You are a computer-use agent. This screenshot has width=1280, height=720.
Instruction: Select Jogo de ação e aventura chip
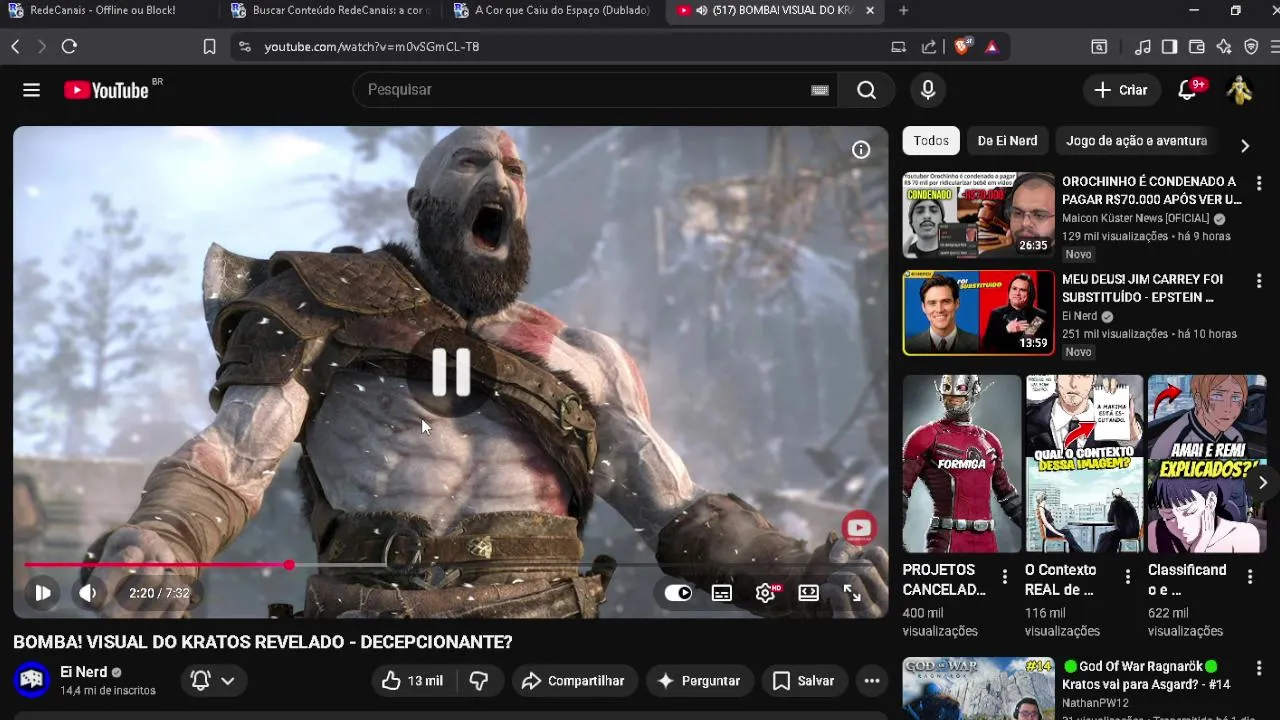pos(1136,141)
